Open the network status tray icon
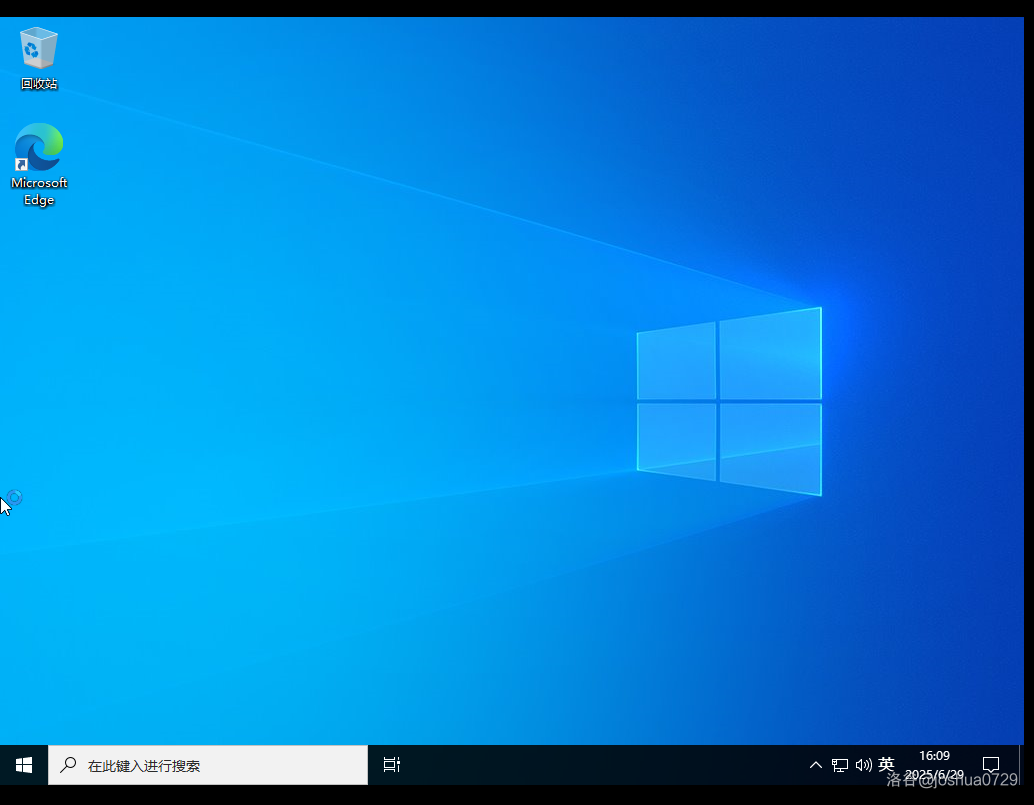 (x=839, y=765)
